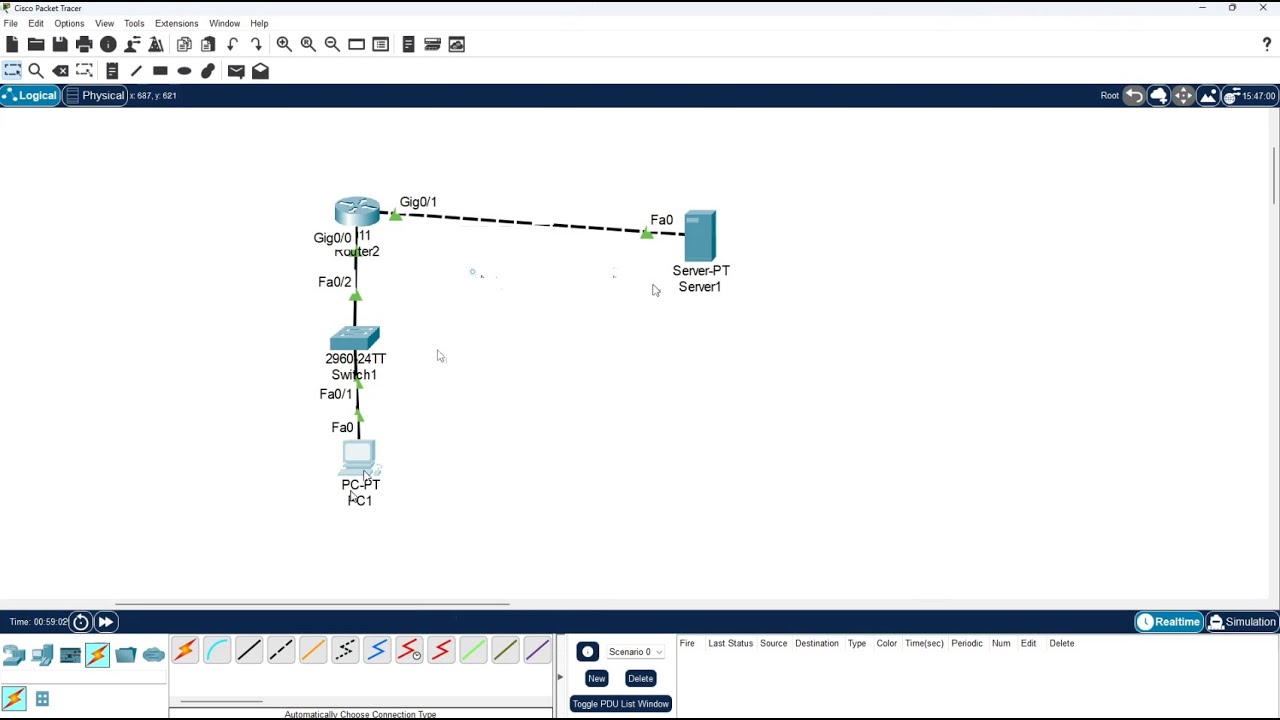Open the scenario info icon
Image resolution: width=1280 pixels, height=720 pixels.
tap(587, 652)
